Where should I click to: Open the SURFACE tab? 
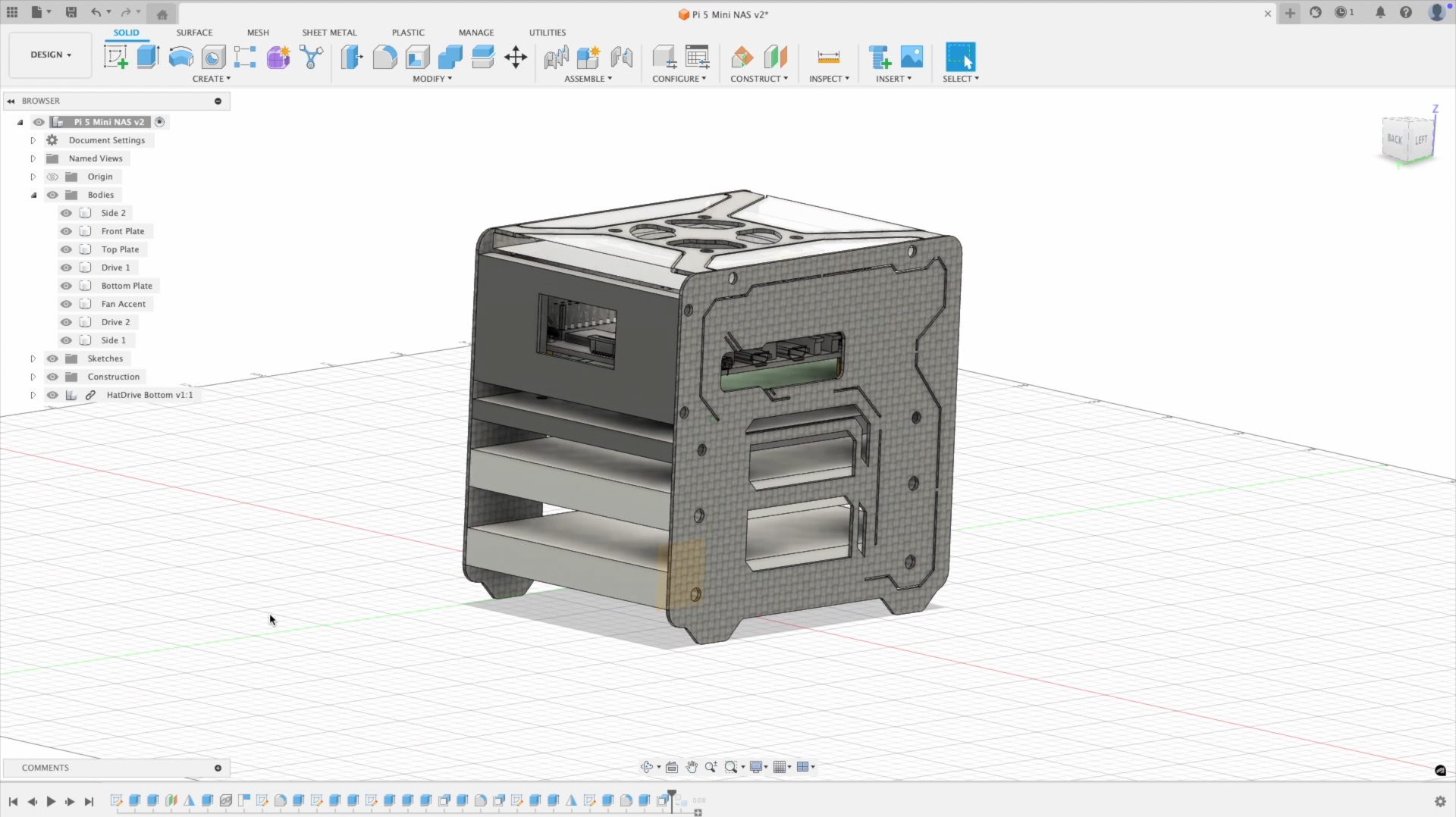(194, 33)
